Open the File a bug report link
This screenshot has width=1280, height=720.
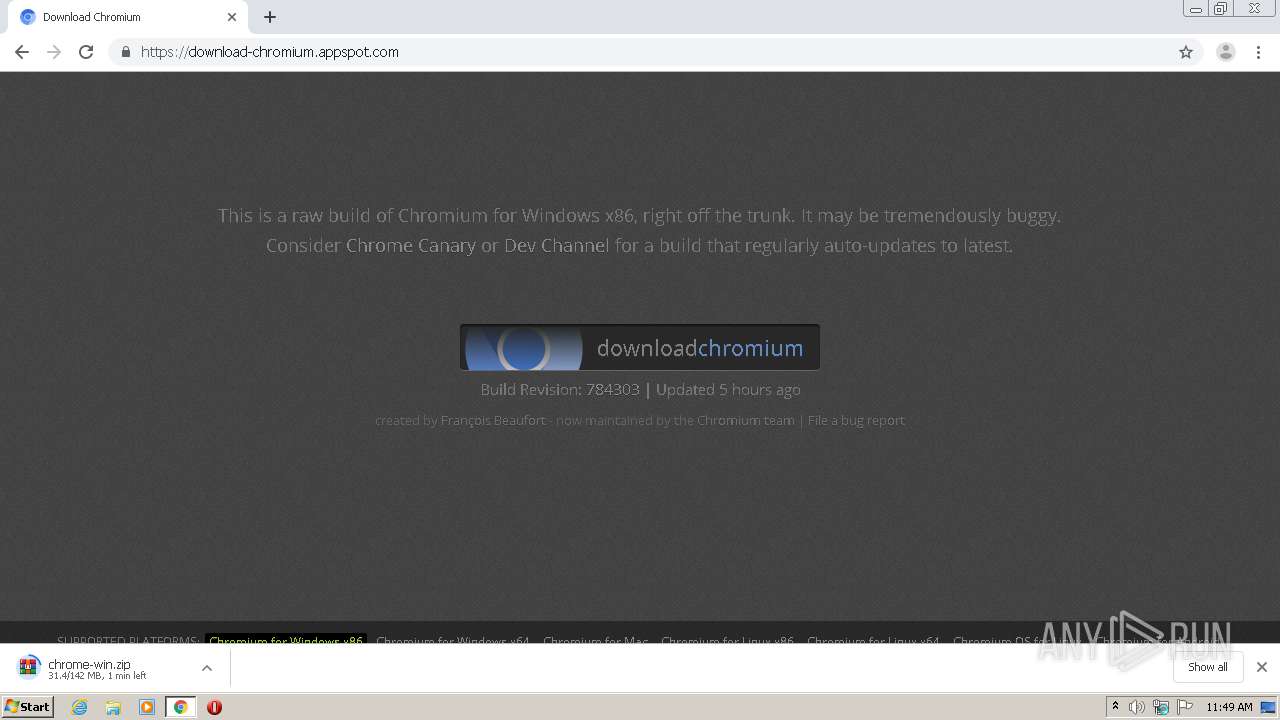(856, 420)
